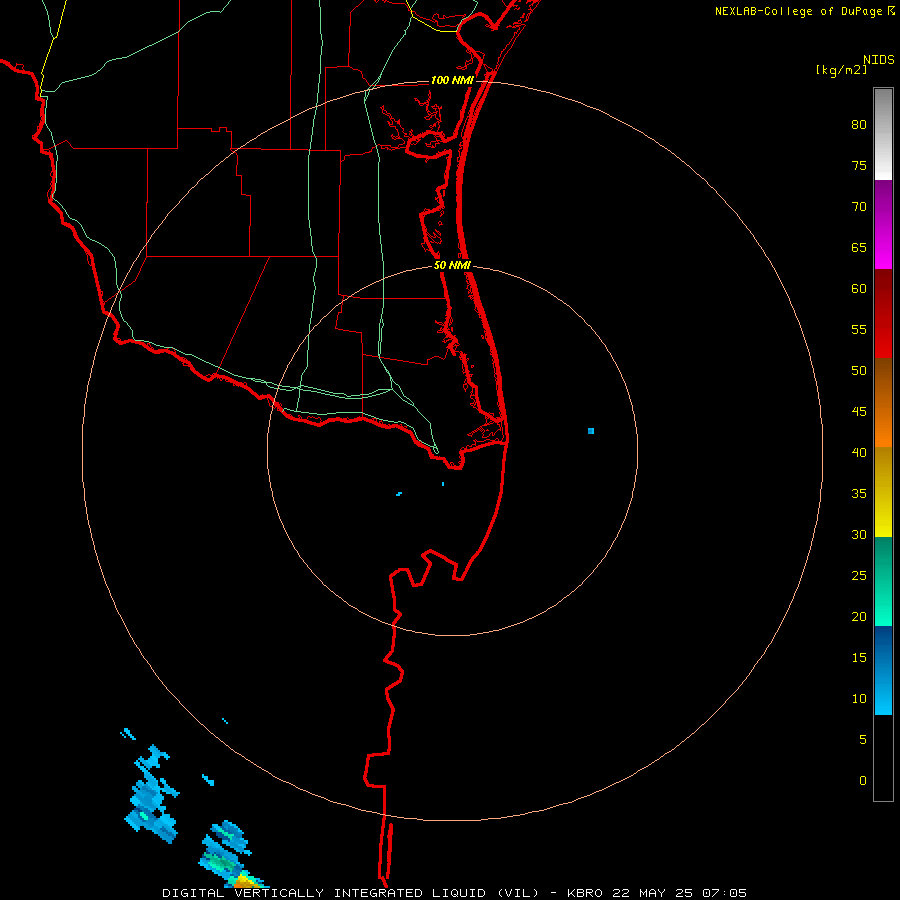The image size is (900, 900).
Task: Click the gray-white top segment of the scale
Action: click(x=883, y=134)
